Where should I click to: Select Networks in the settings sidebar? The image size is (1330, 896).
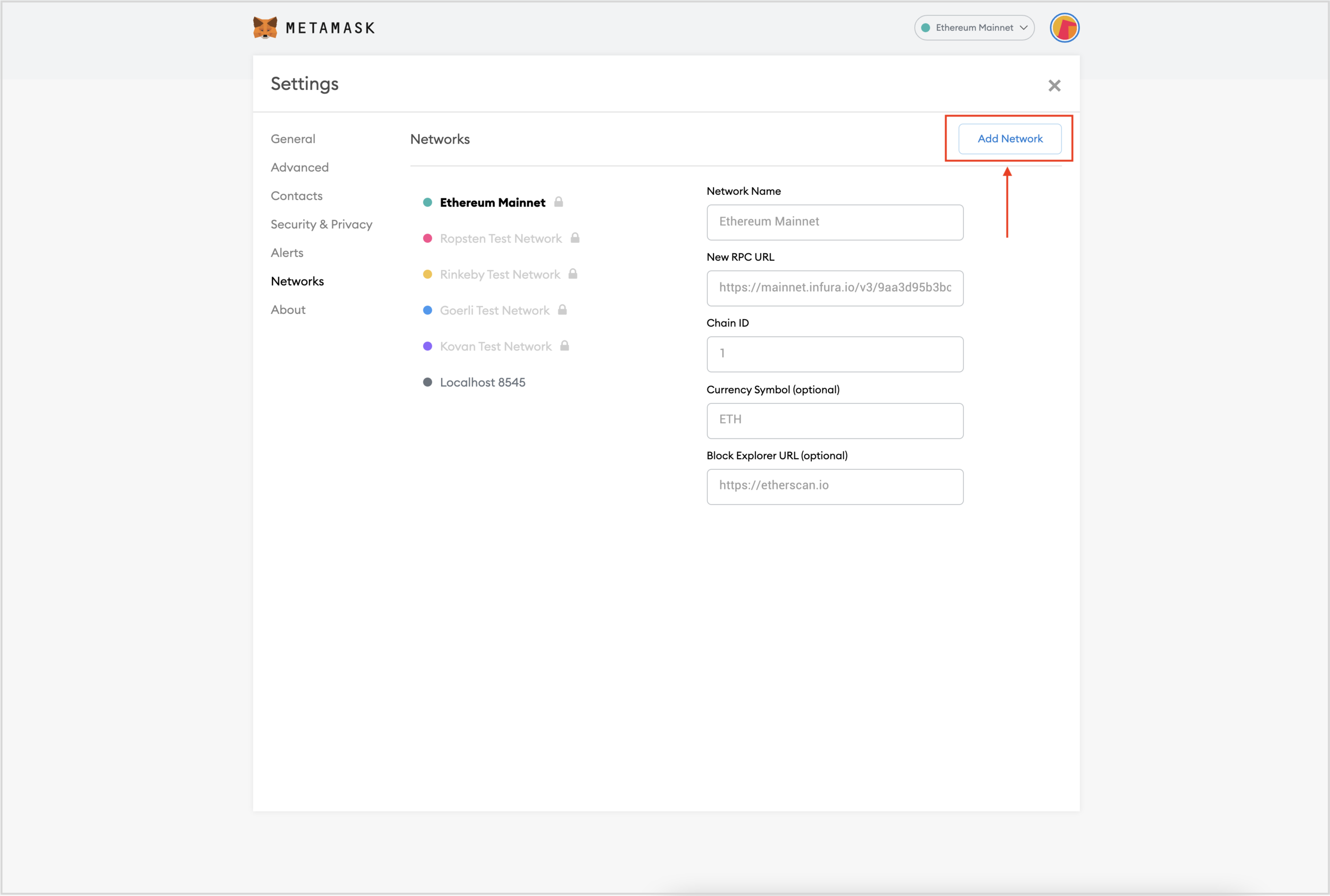297,281
